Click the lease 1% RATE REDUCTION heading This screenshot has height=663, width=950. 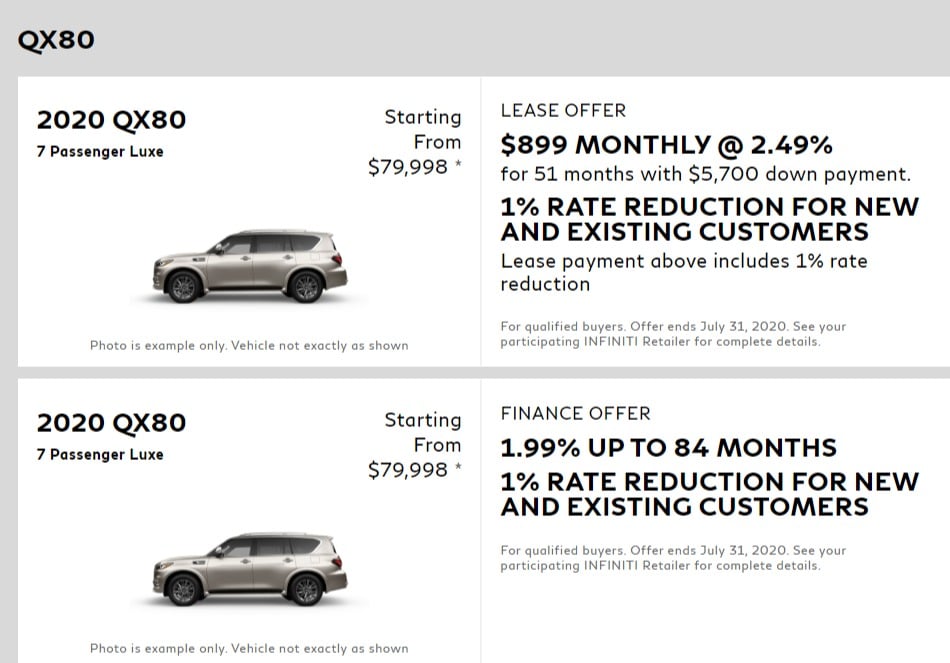point(709,219)
